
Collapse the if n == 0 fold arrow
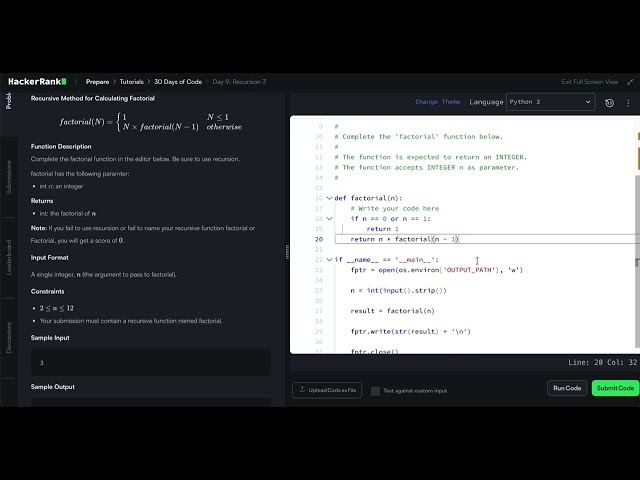(x=329, y=219)
